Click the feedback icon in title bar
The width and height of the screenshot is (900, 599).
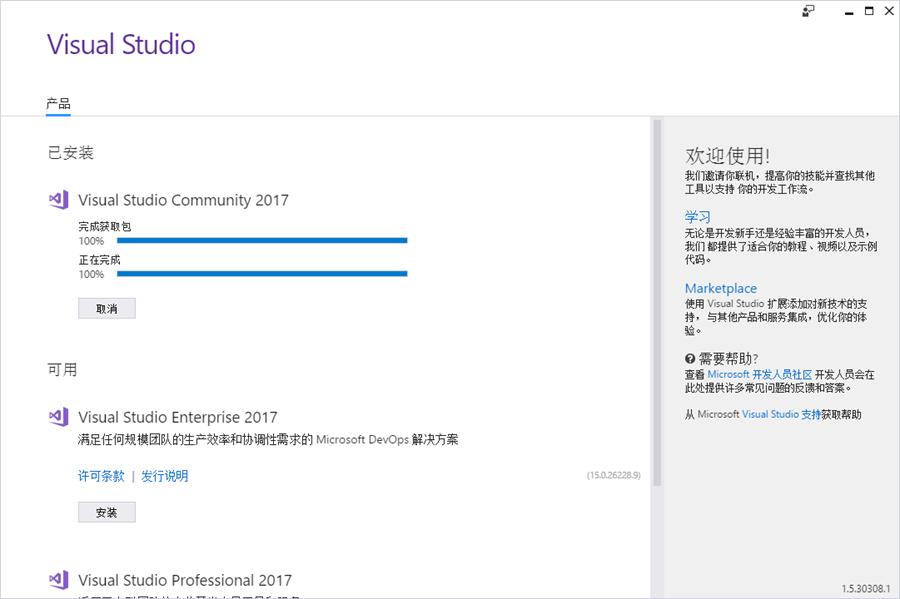(x=808, y=11)
